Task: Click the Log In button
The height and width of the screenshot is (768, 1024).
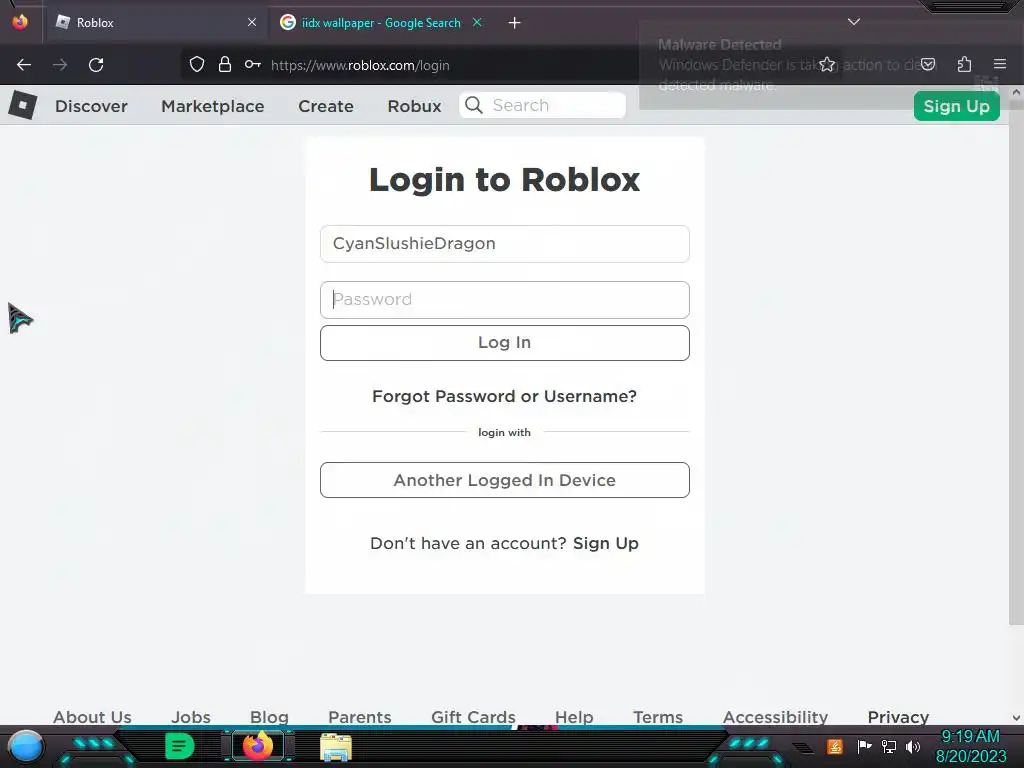Action: 505,343
